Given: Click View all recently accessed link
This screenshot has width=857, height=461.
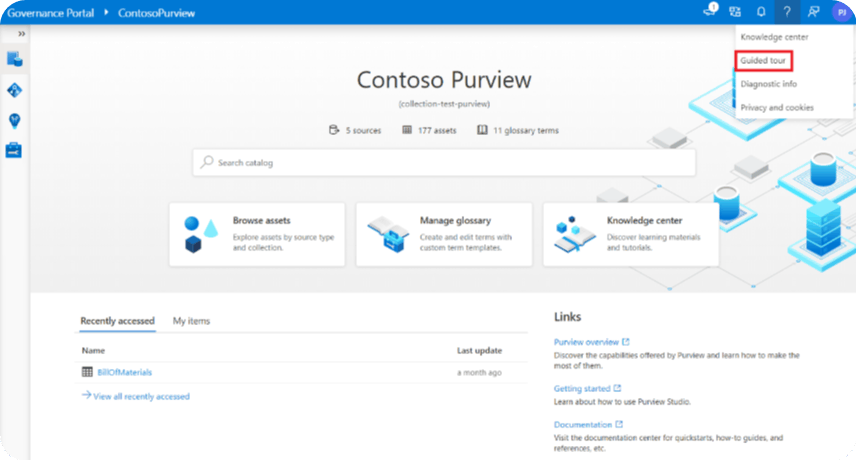Looking at the screenshot, I should (136, 396).
